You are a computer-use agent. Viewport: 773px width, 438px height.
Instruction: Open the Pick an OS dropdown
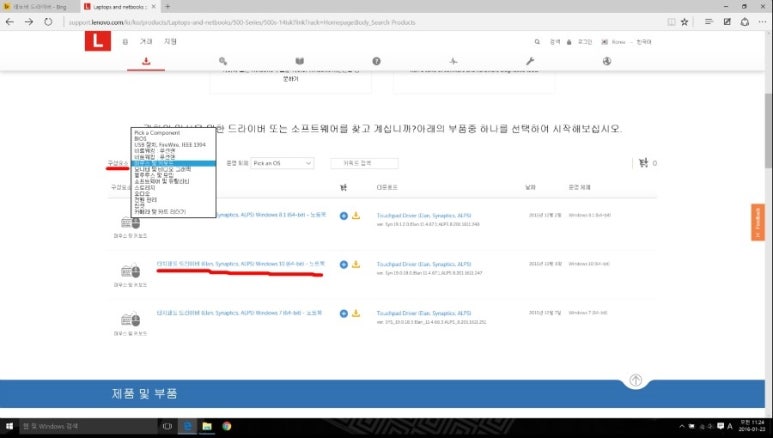282,163
